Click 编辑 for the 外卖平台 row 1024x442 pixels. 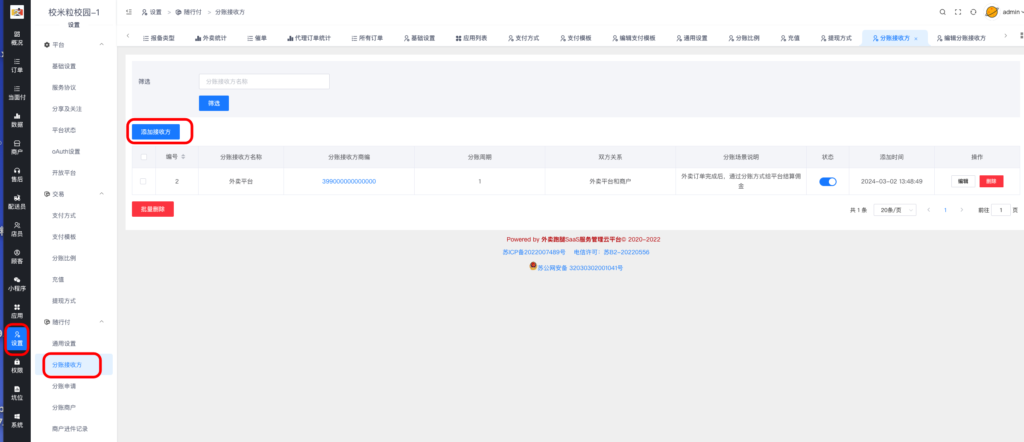[963, 182]
